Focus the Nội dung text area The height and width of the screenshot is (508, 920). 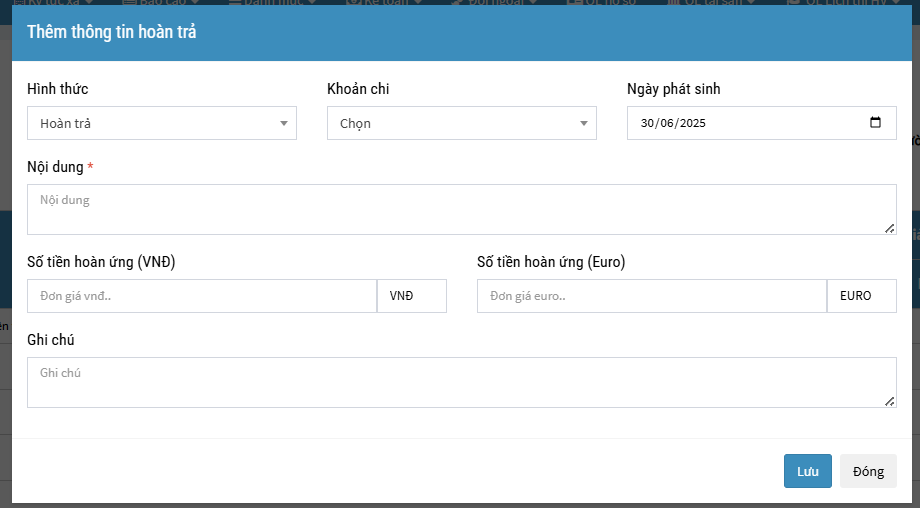tap(460, 209)
